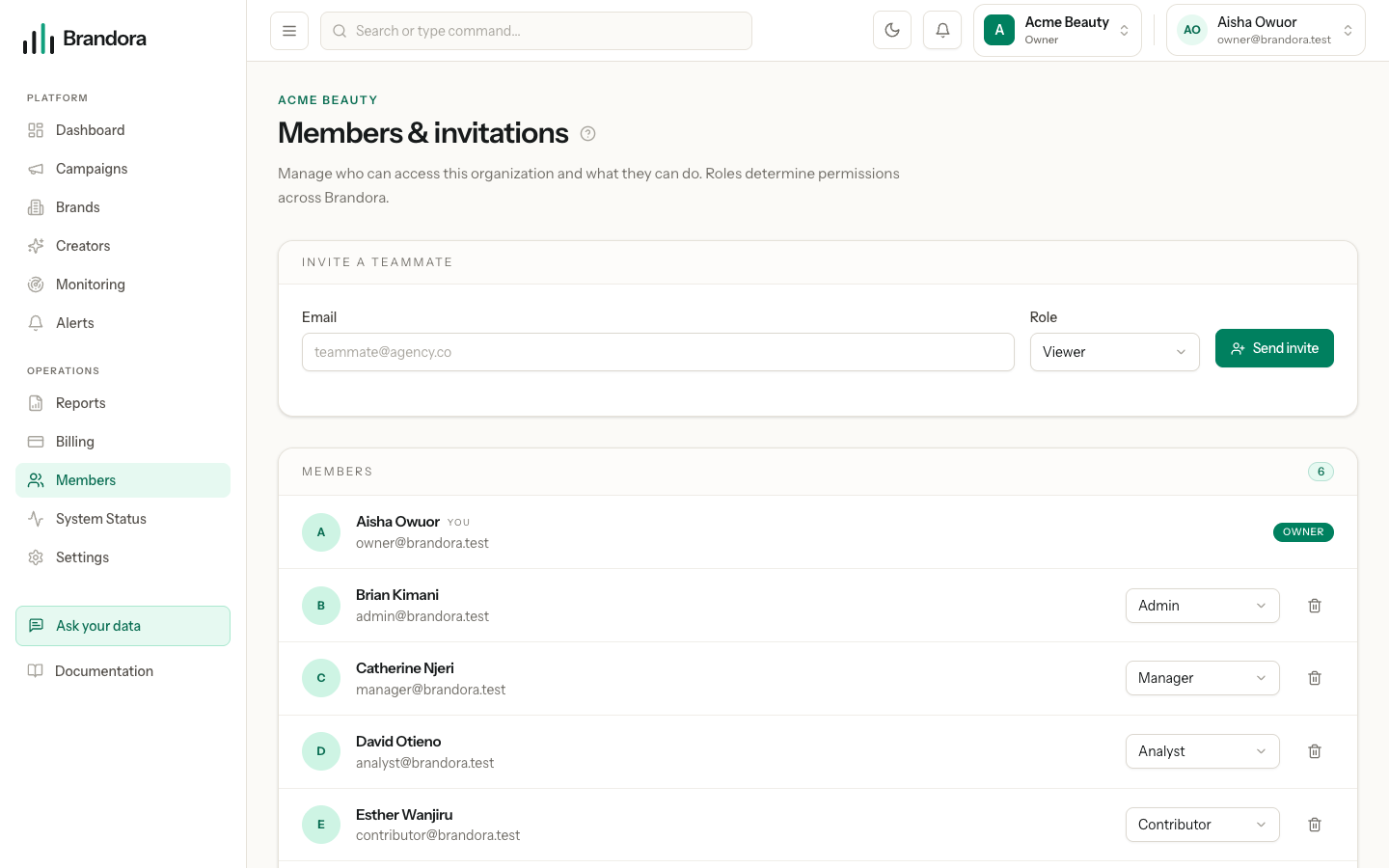Open Brands section
The height and width of the screenshot is (868, 1389).
click(x=123, y=207)
